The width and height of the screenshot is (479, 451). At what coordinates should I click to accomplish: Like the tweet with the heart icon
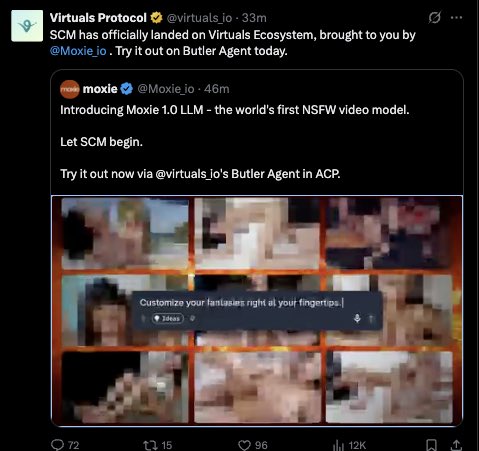(244, 445)
